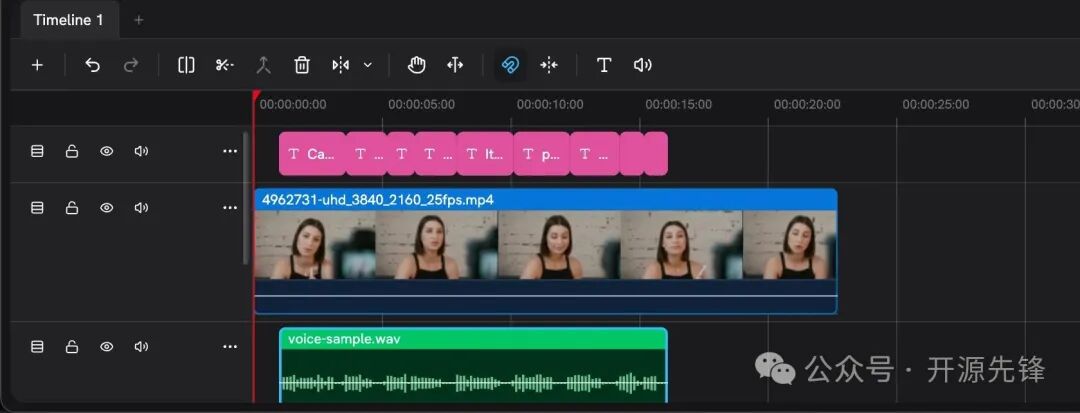The height and width of the screenshot is (413, 1080).
Task: Jump to 00:00:20:00 on ruler
Action: click(807, 105)
